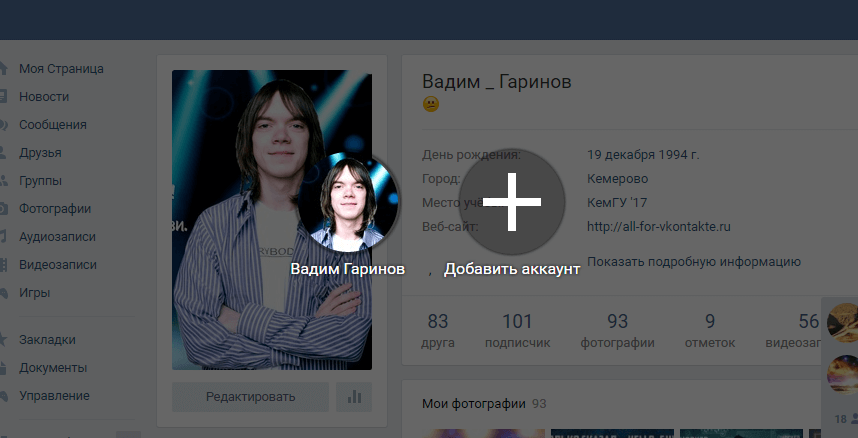The width and height of the screenshot is (858, 438).
Task: Click the plus button to add account
Action: 512,201
